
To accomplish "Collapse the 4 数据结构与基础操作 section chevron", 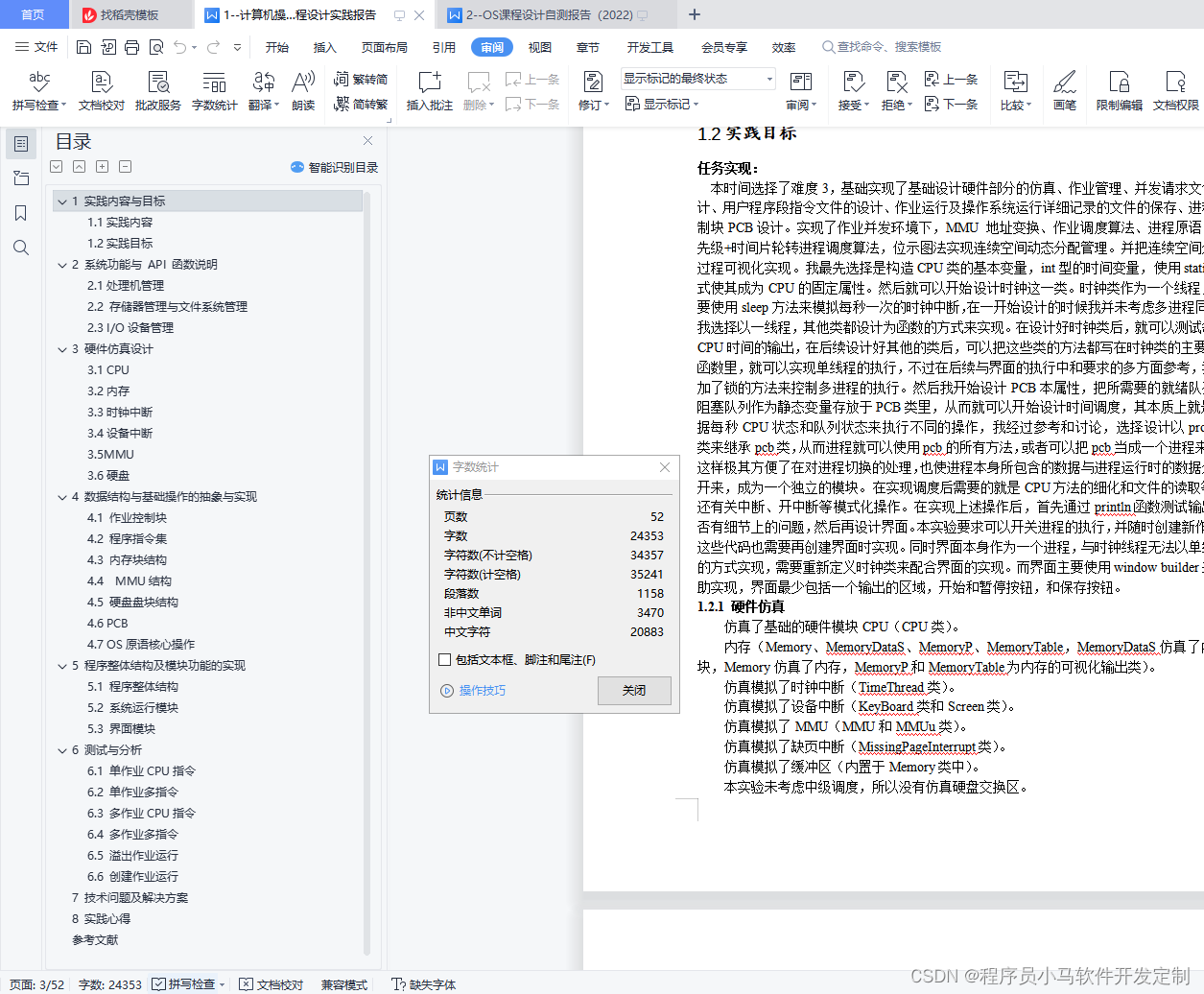I will tap(61, 496).
